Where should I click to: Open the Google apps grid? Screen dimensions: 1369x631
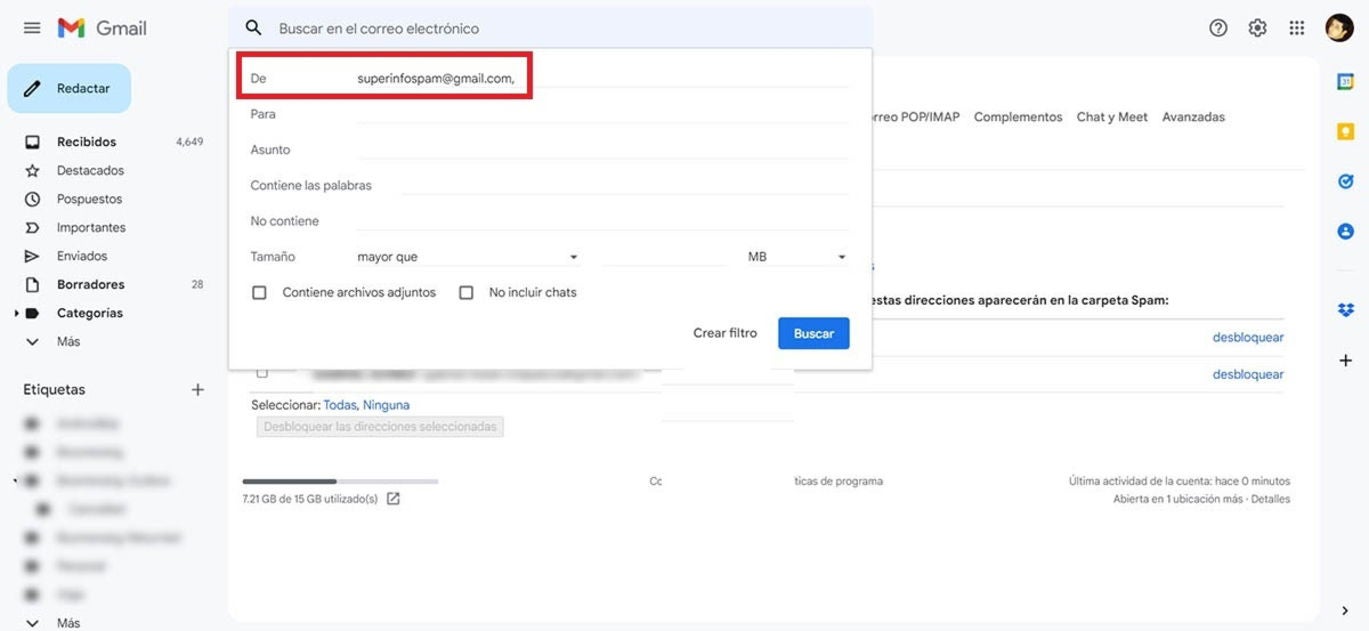point(1297,27)
